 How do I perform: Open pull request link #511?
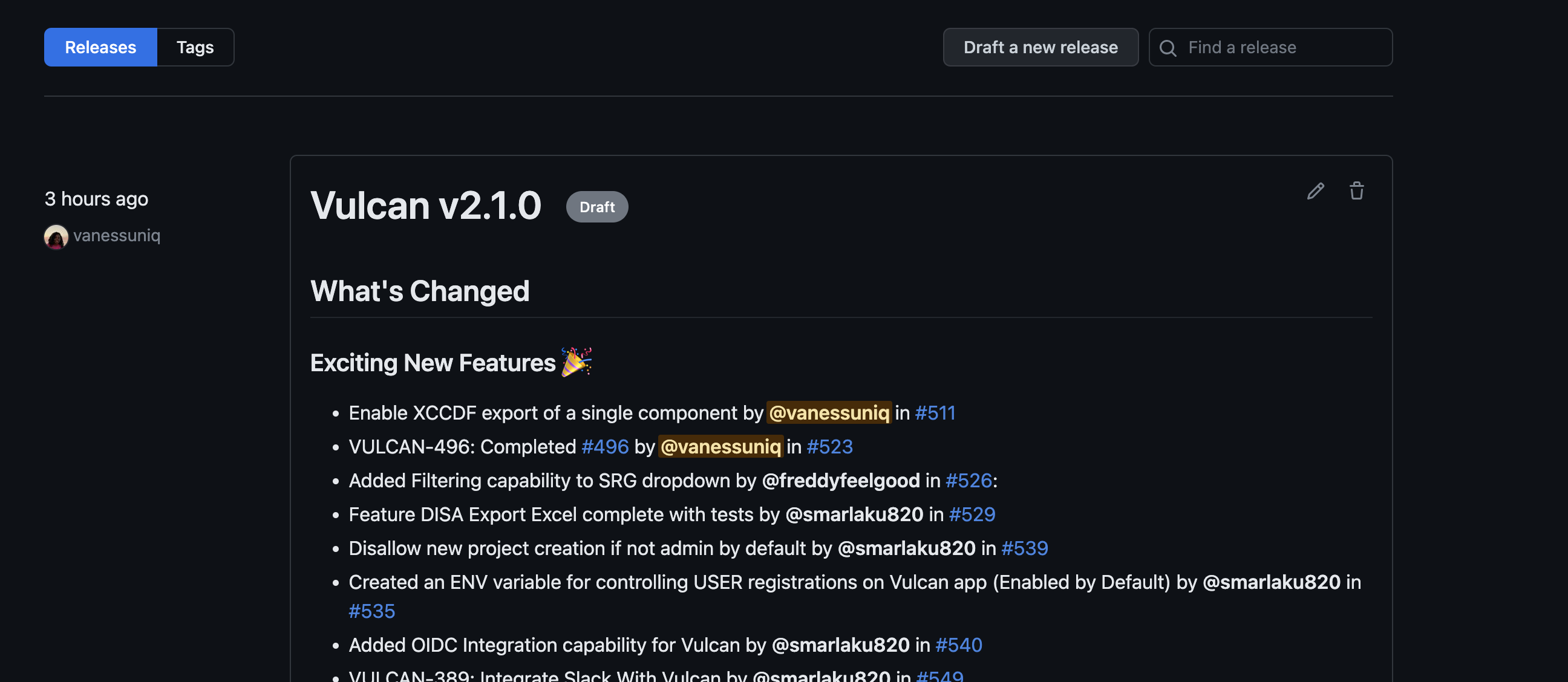[x=935, y=412]
